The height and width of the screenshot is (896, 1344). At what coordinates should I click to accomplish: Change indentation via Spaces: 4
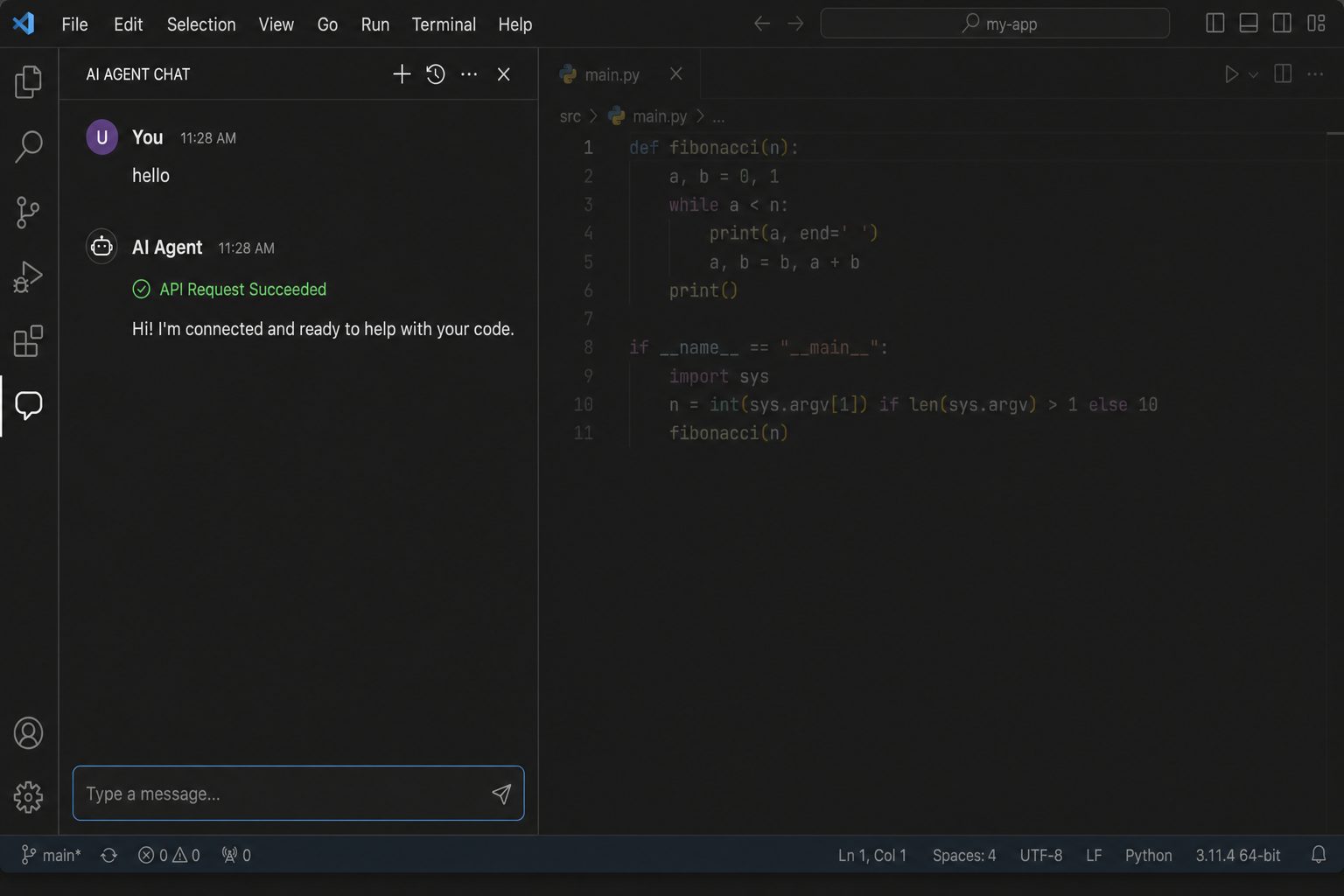pos(963,855)
